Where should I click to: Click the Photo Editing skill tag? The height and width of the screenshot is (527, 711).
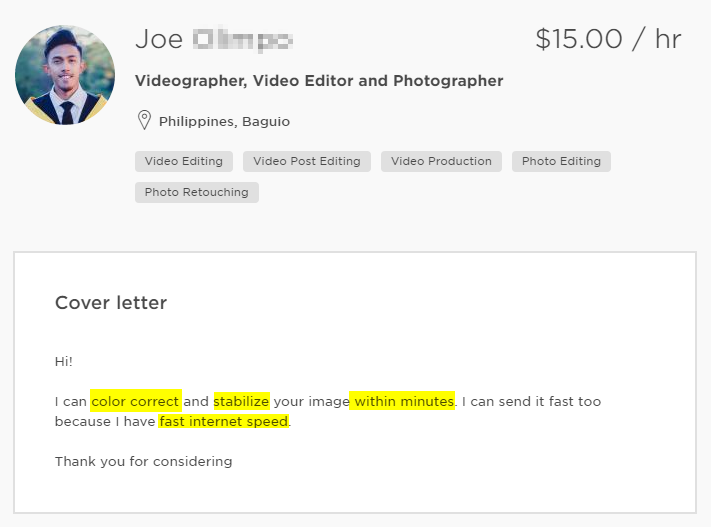561,161
